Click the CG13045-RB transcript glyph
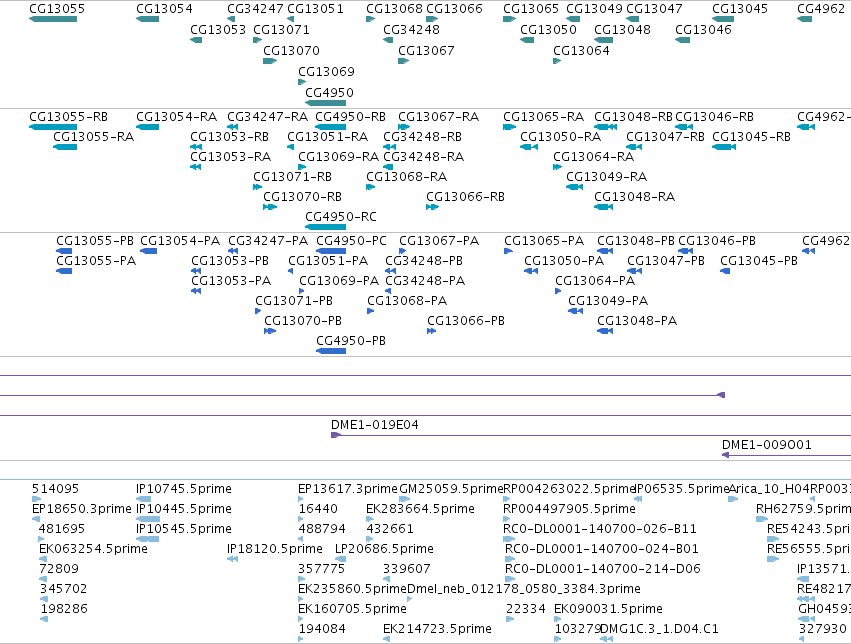Viewport: 851px width, 644px height. pyautogui.click(x=724, y=147)
